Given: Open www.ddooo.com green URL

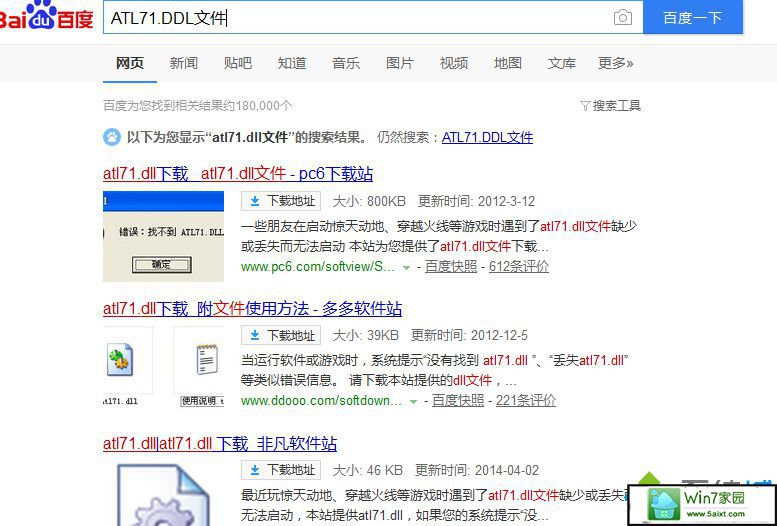Looking at the screenshot, I should click(x=322, y=401).
